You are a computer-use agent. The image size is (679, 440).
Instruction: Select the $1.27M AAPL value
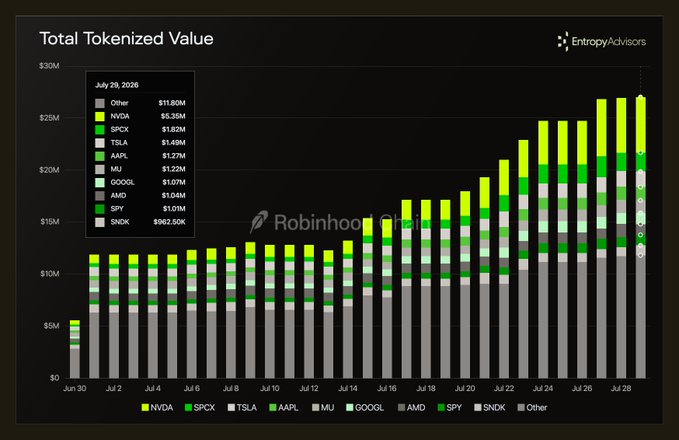click(x=174, y=156)
